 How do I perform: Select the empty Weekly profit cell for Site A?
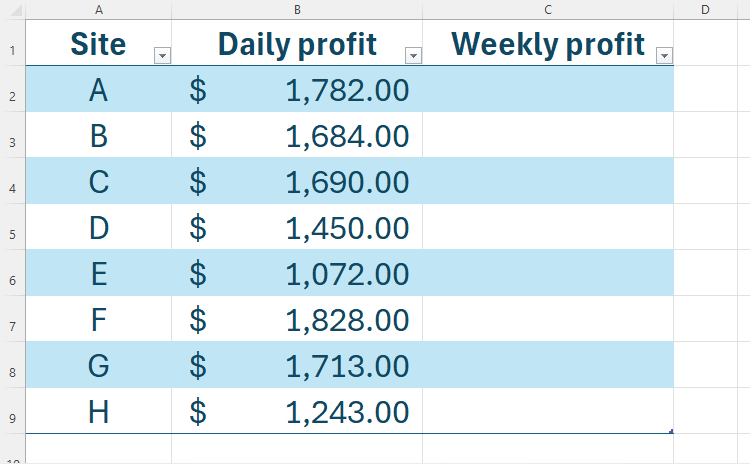click(548, 90)
